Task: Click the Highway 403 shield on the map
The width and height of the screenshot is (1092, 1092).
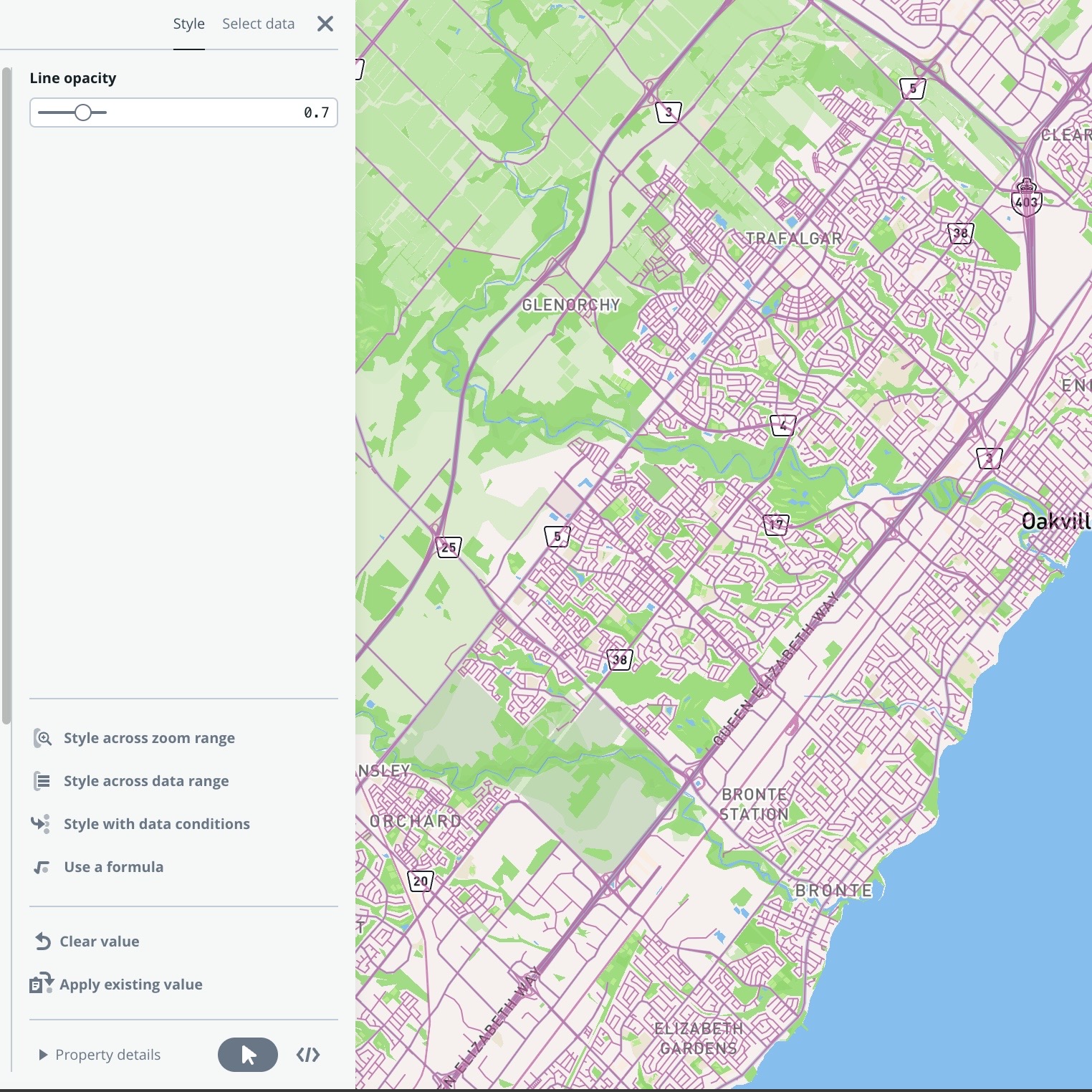Action: tap(1026, 197)
